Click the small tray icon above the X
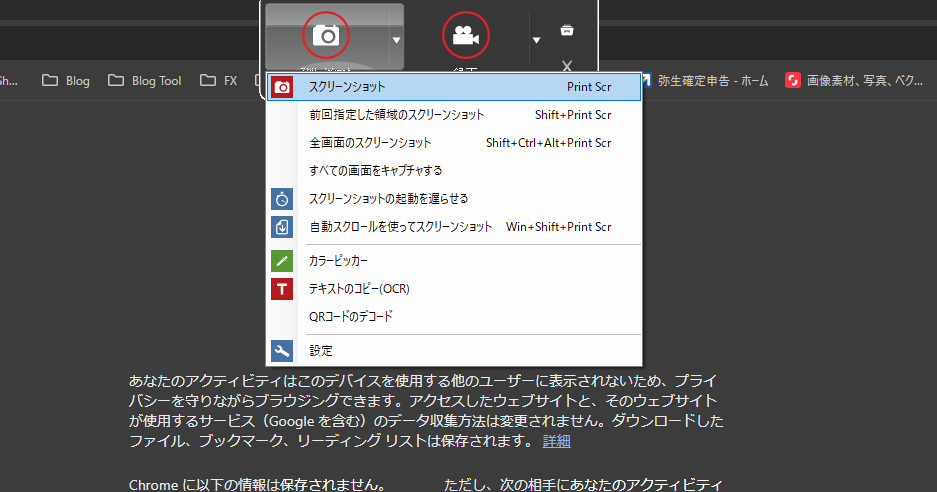 [x=567, y=30]
